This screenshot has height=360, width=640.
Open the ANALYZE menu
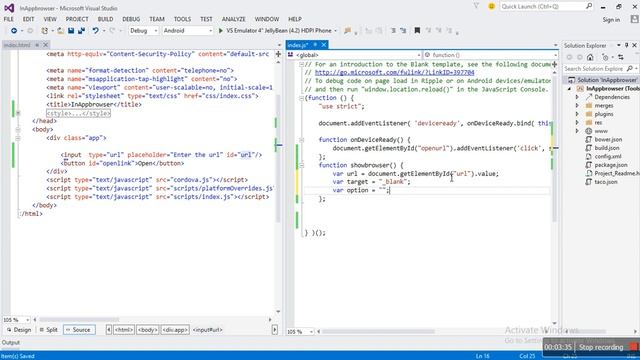tap(233, 19)
